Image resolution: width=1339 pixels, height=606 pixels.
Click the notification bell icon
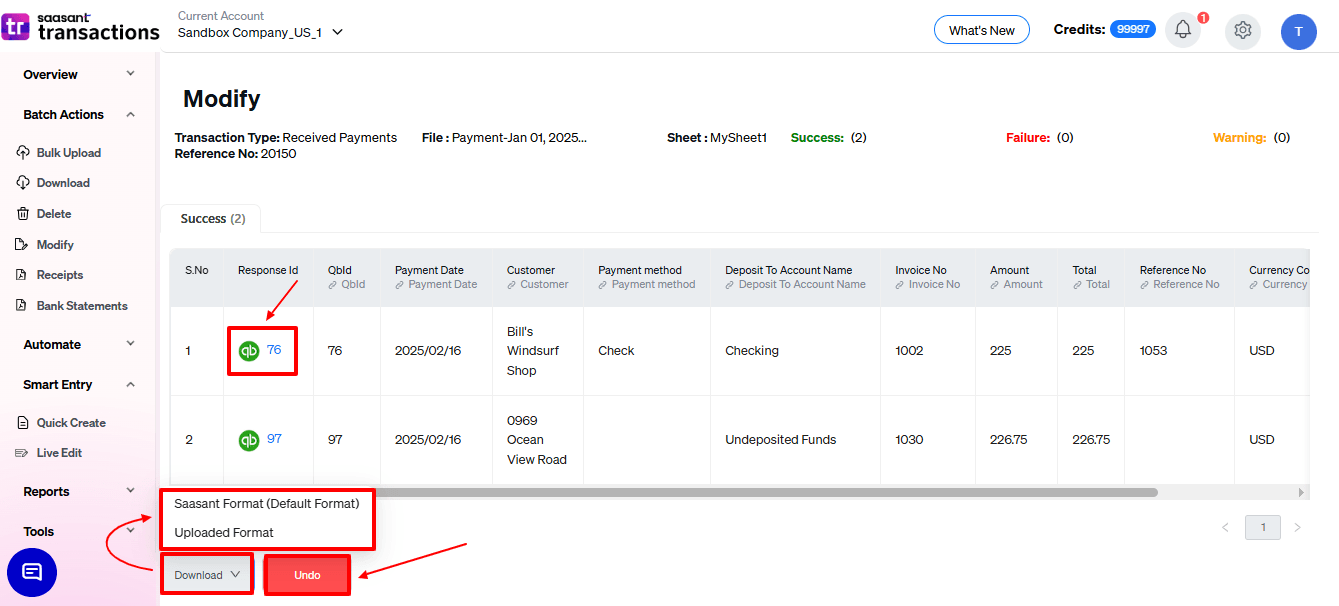click(1182, 30)
